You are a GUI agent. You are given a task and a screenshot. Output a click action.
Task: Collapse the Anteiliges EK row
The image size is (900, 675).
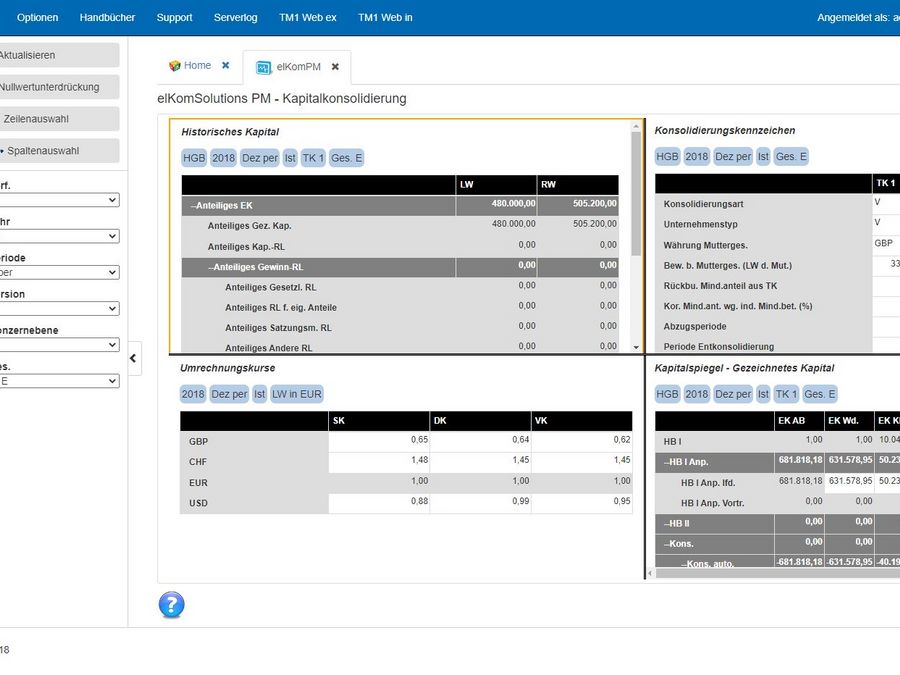(193, 205)
